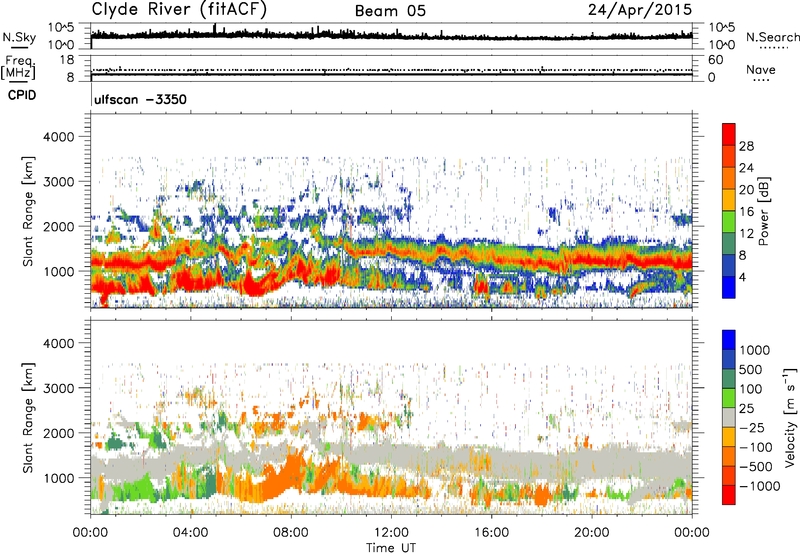Pick the red bottom segment of velocity colorbar
The image size is (800, 554).
coord(729,495)
